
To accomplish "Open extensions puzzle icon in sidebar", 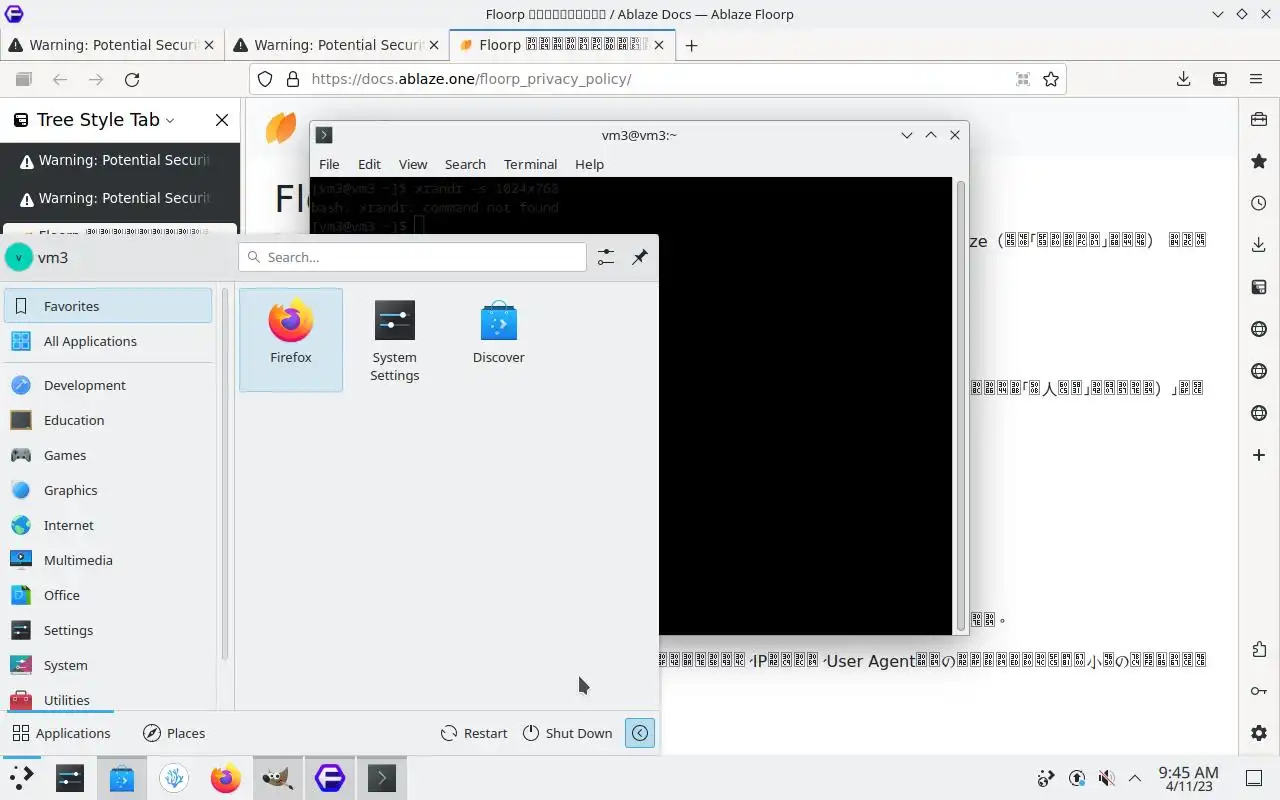I will click(1259, 649).
